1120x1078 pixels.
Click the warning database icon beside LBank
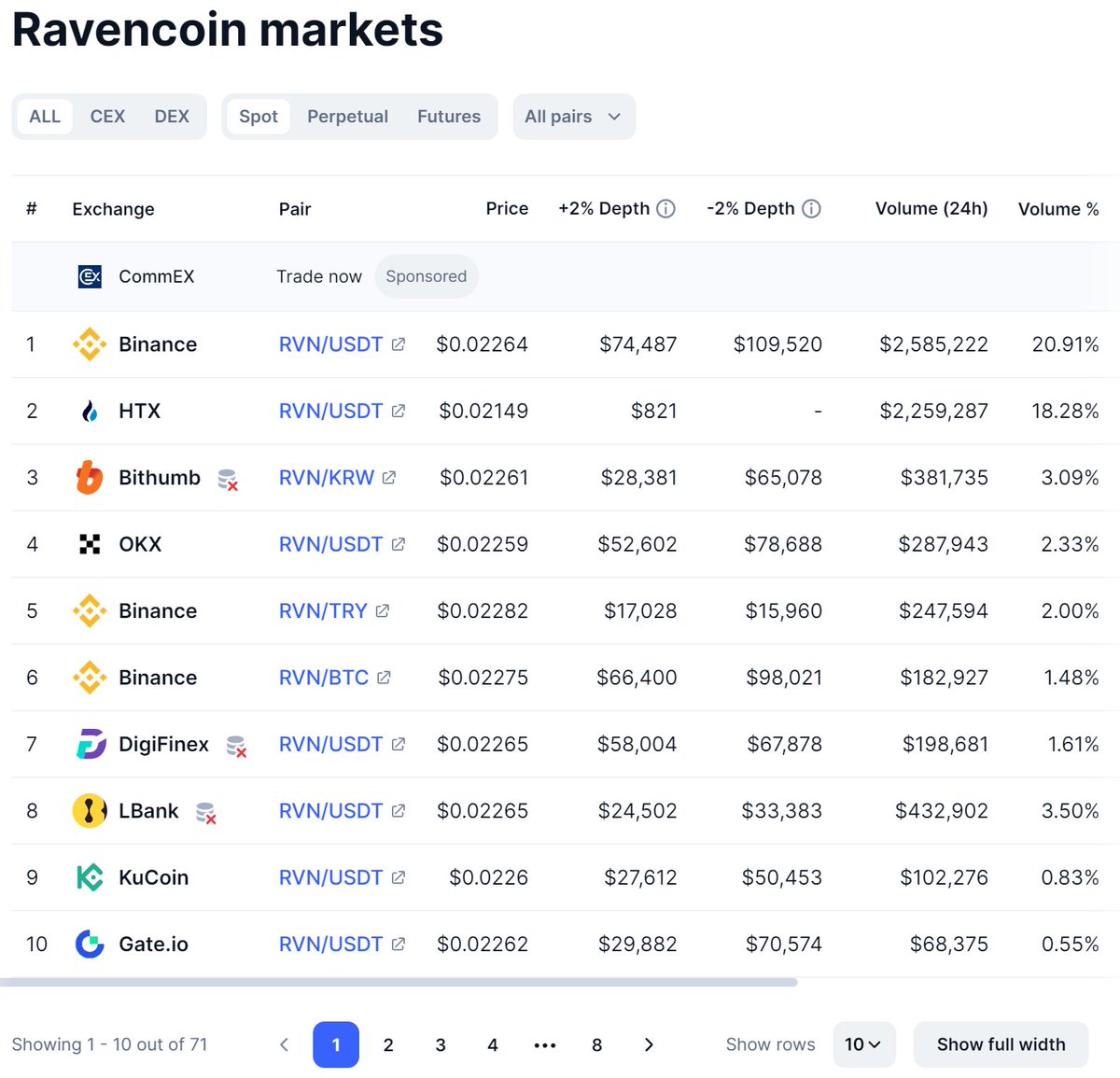click(206, 813)
